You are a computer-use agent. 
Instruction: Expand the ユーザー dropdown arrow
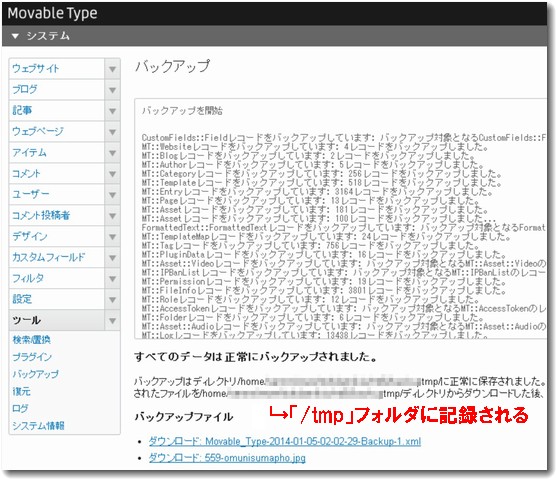(x=112, y=195)
